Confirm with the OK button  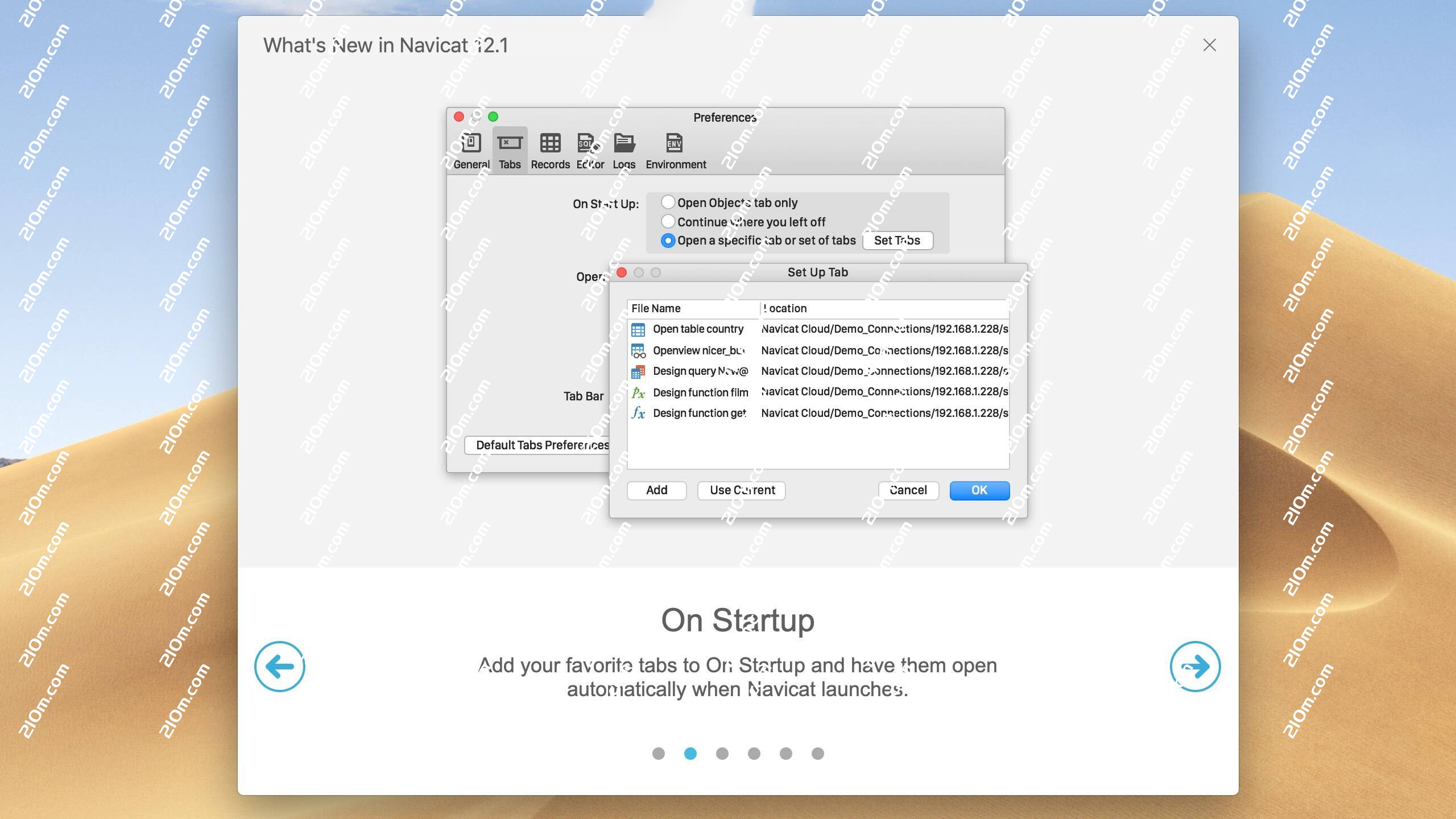point(979,490)
